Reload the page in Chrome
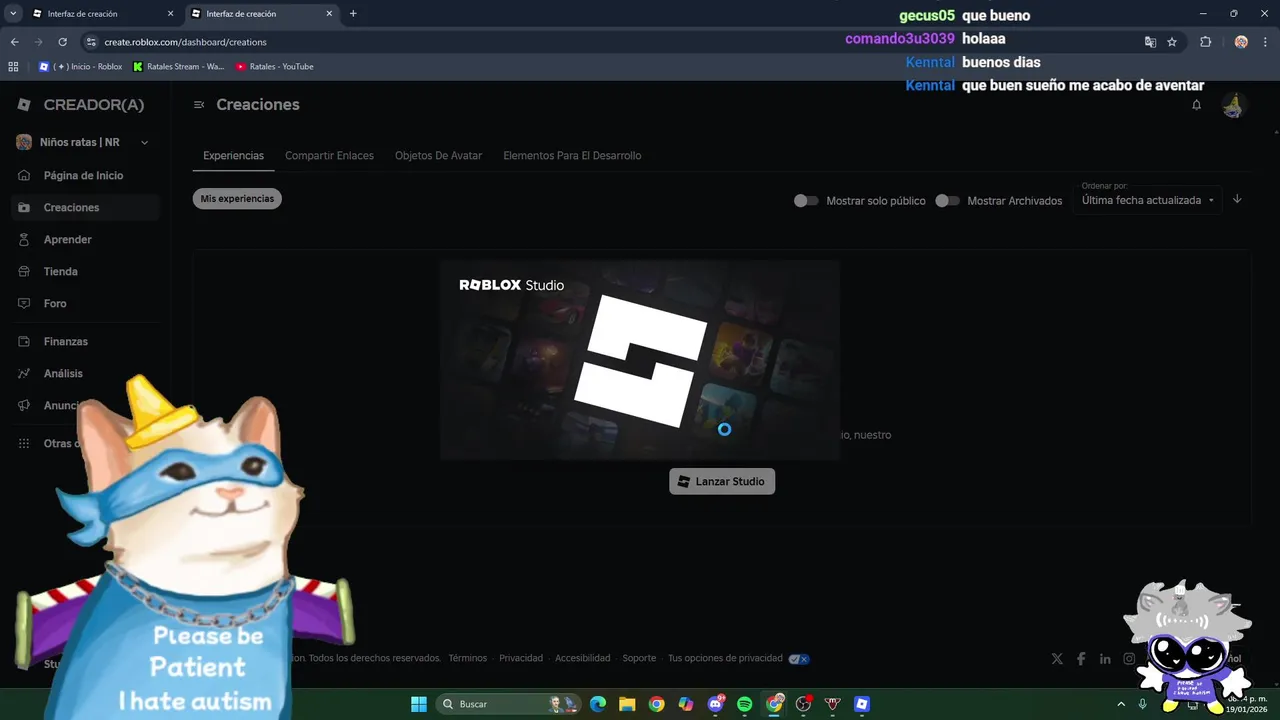 [x=62, y=42]
